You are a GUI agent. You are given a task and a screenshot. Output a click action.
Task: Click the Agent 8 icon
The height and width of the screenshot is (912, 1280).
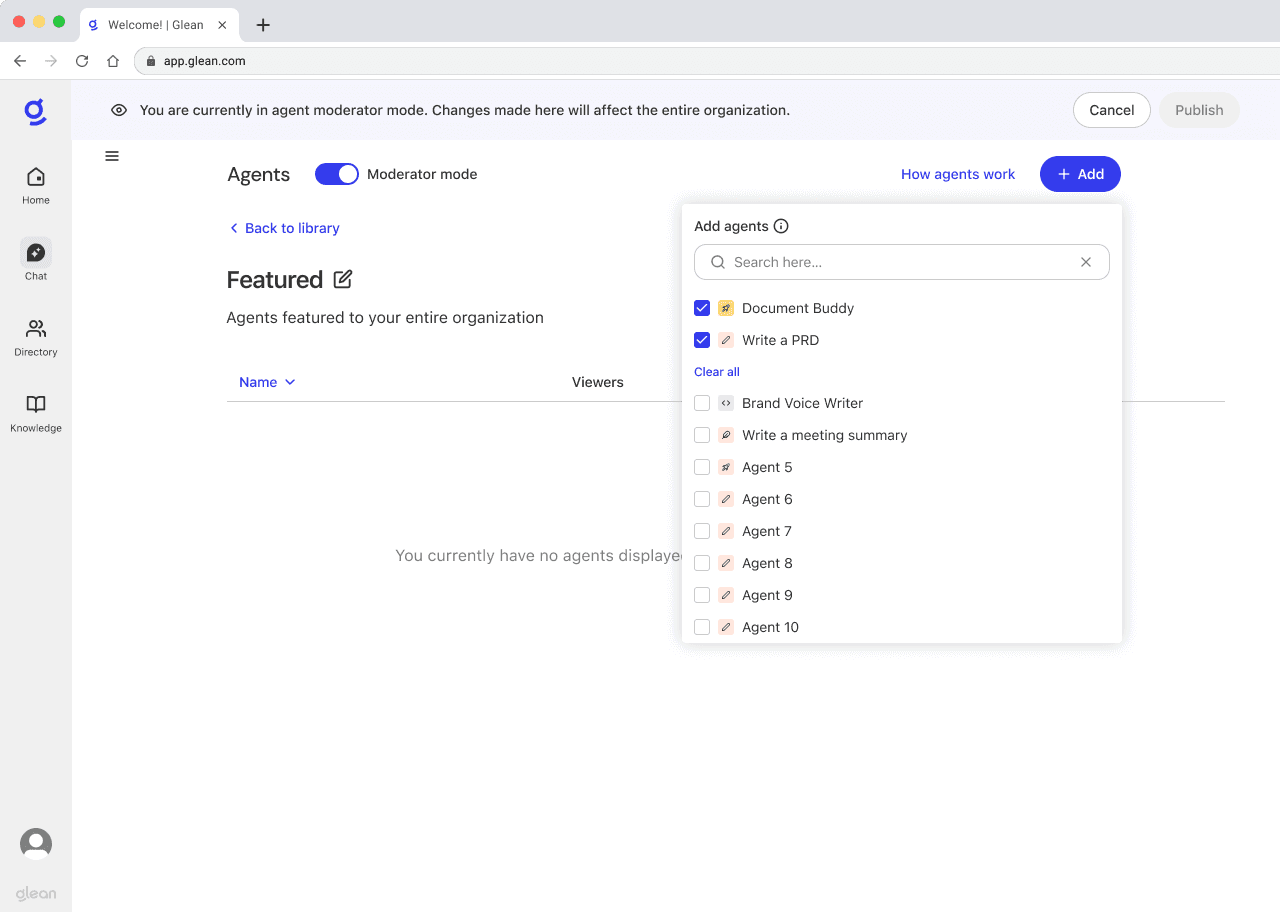click(x=726, y=563)
